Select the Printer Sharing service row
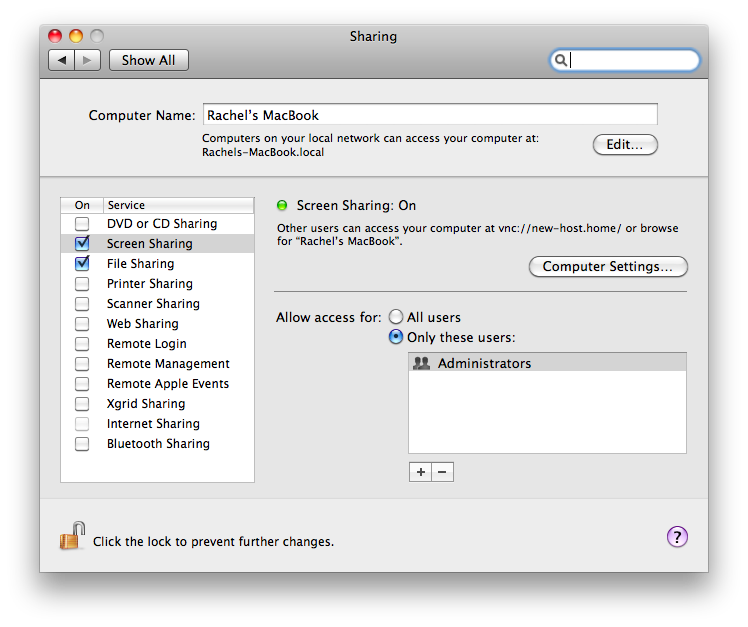The image size is (748, 627). tap(157, 283)
